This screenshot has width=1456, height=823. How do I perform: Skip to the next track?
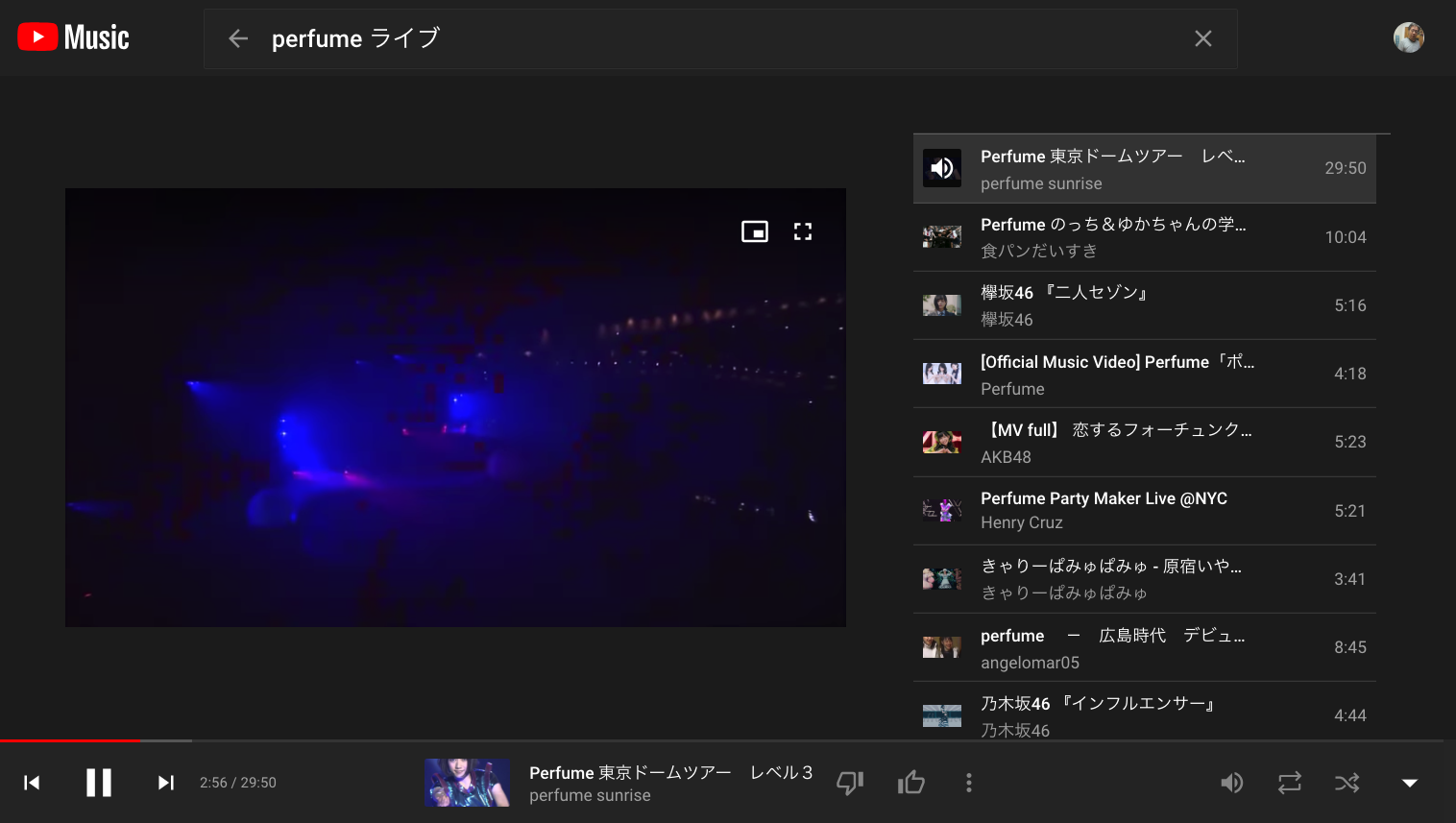tap(166, 783)
